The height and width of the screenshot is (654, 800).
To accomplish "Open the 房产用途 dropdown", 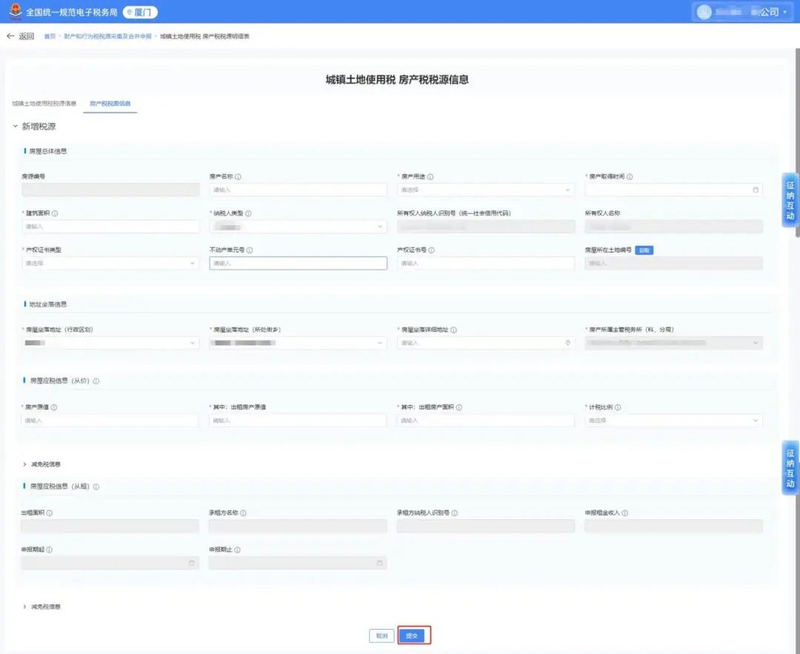I will [x=485, y=189].
